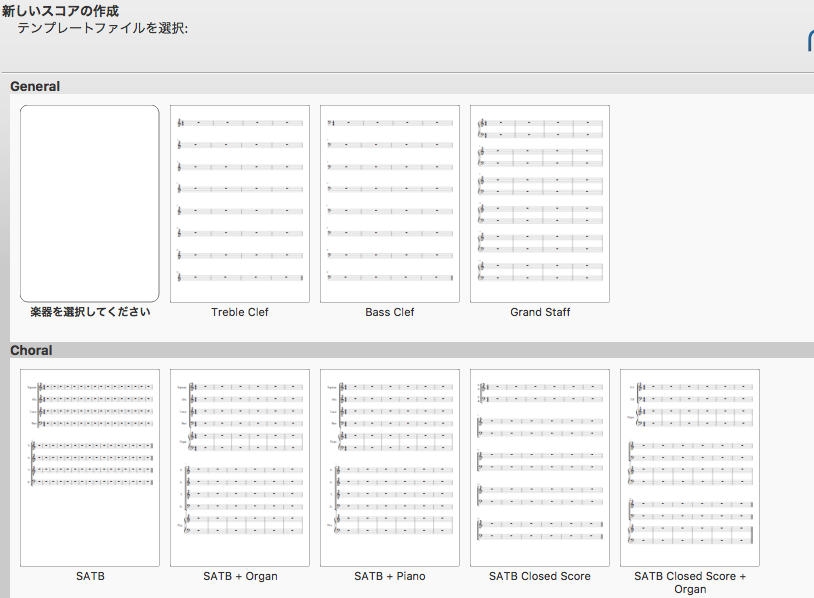Screen dimensions: 814x598
Task: Click the 'Treble Clef' label
Action: [240, 312]
